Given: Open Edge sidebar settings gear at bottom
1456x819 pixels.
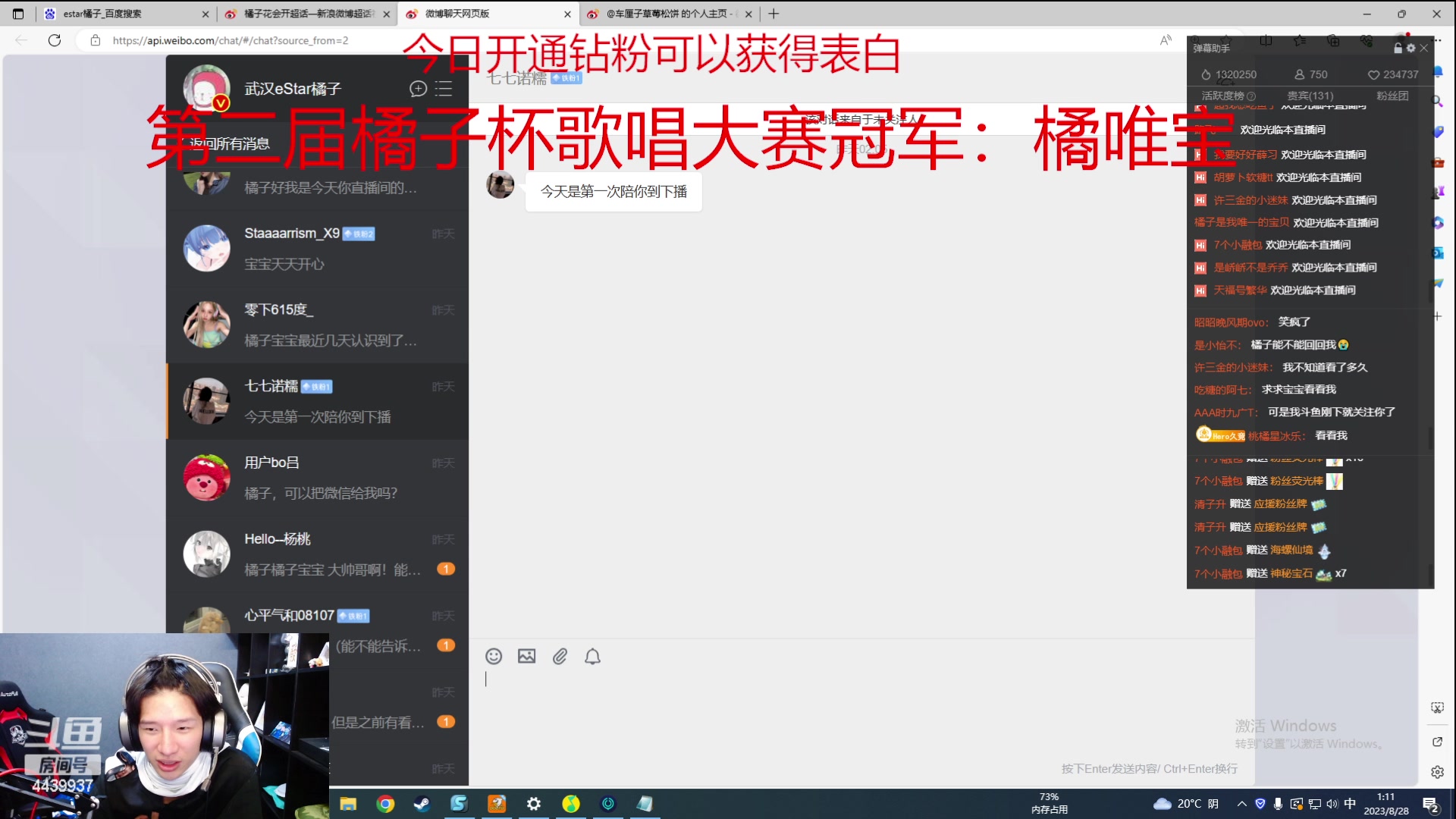Looking at the screenshot, I should [1437, 772].
